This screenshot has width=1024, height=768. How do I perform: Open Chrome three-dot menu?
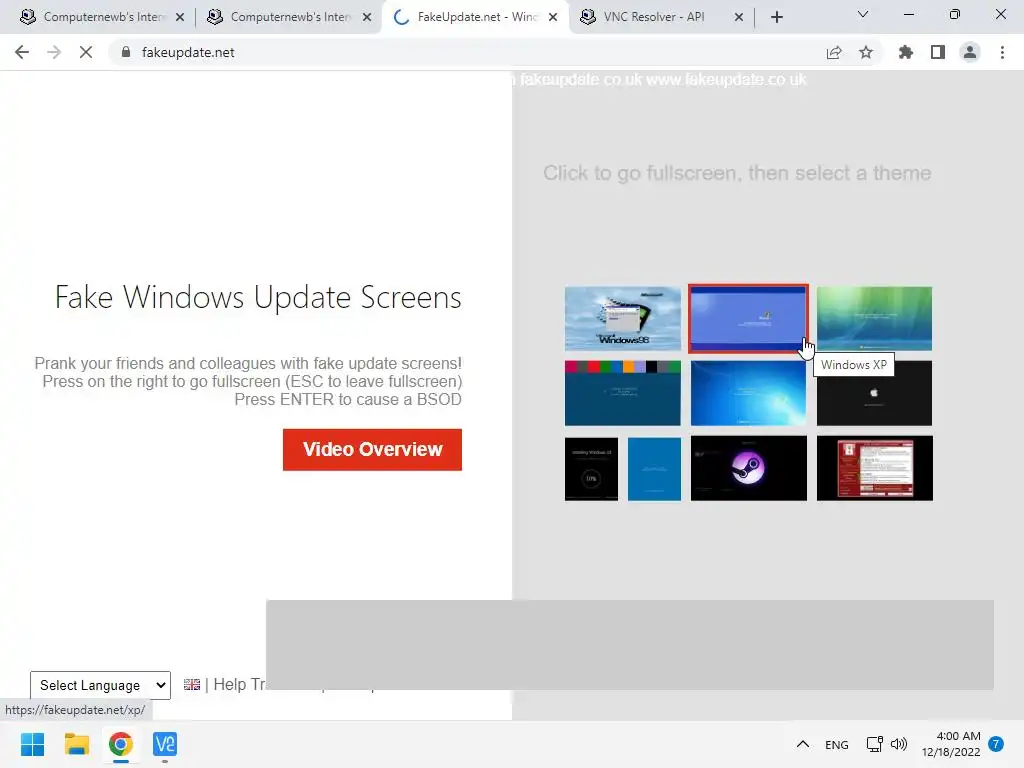[1002, 52]
